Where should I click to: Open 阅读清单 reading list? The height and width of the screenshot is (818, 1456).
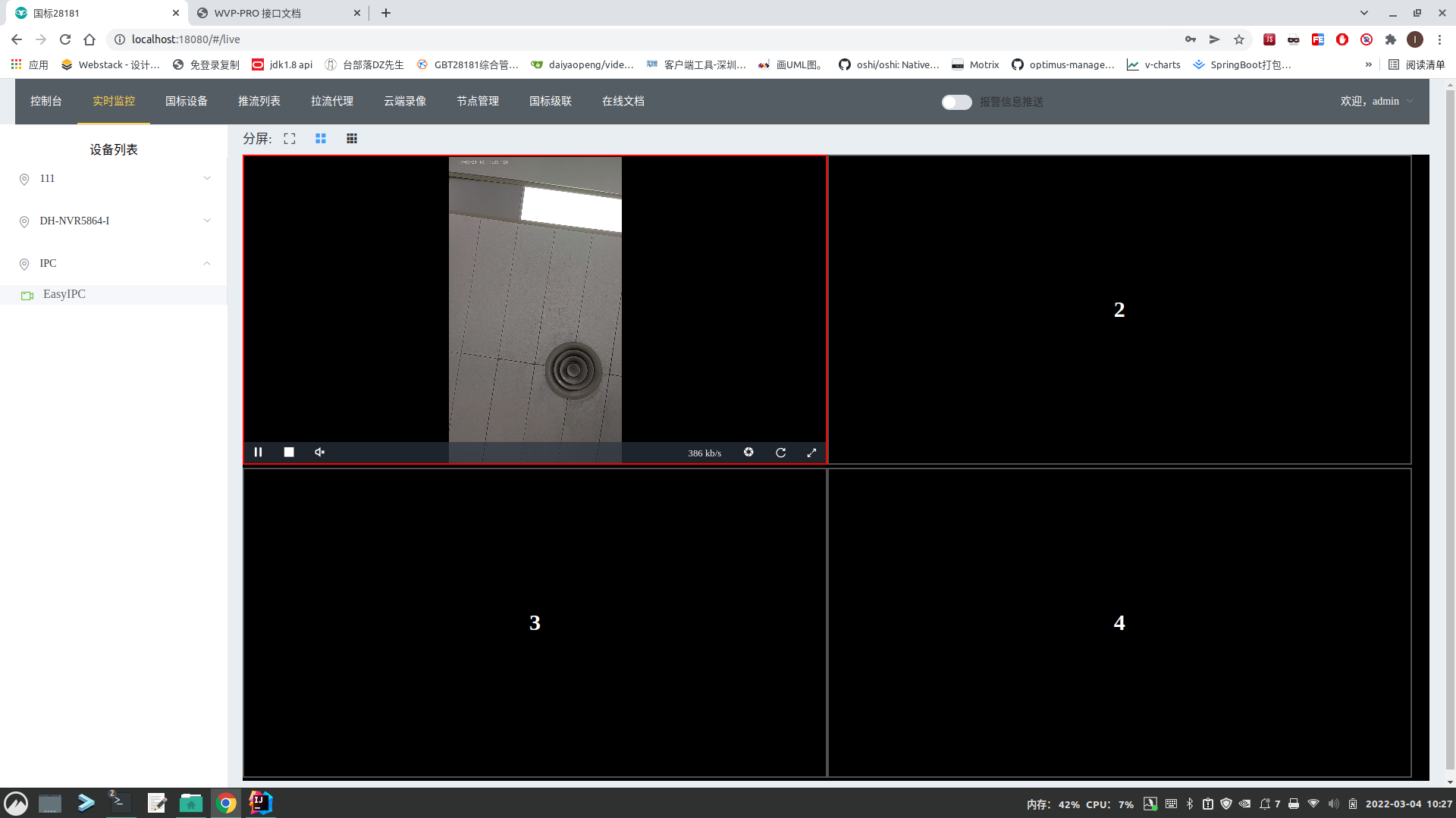point(1417,64)
